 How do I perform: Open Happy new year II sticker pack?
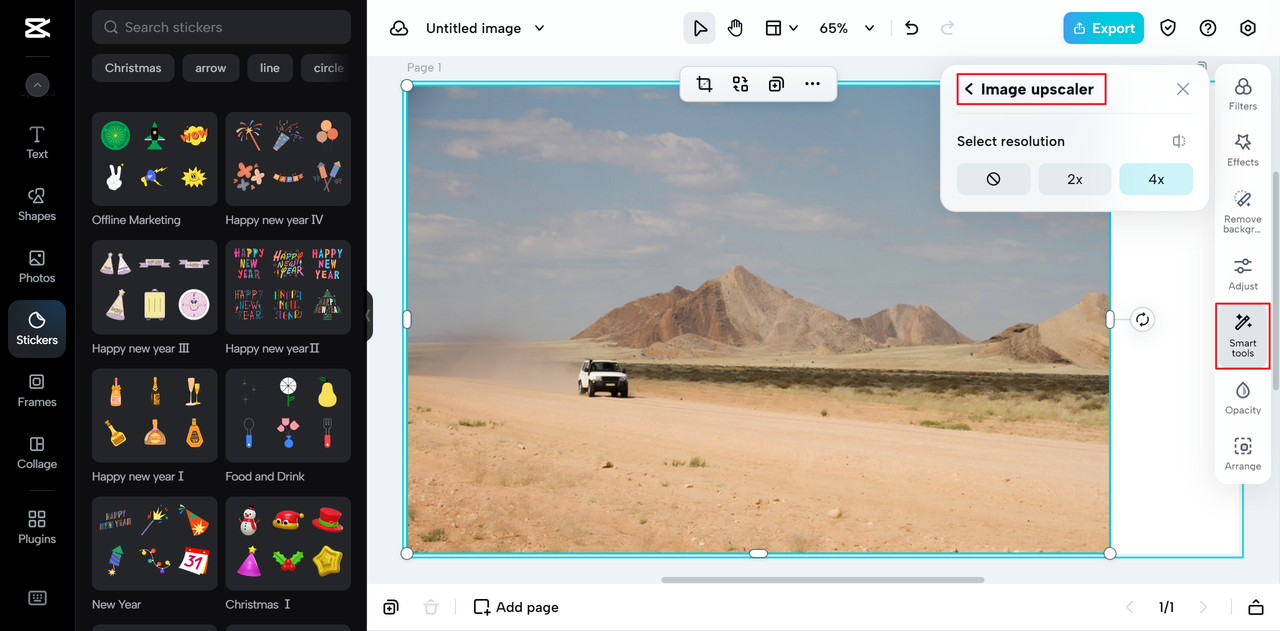288,287
